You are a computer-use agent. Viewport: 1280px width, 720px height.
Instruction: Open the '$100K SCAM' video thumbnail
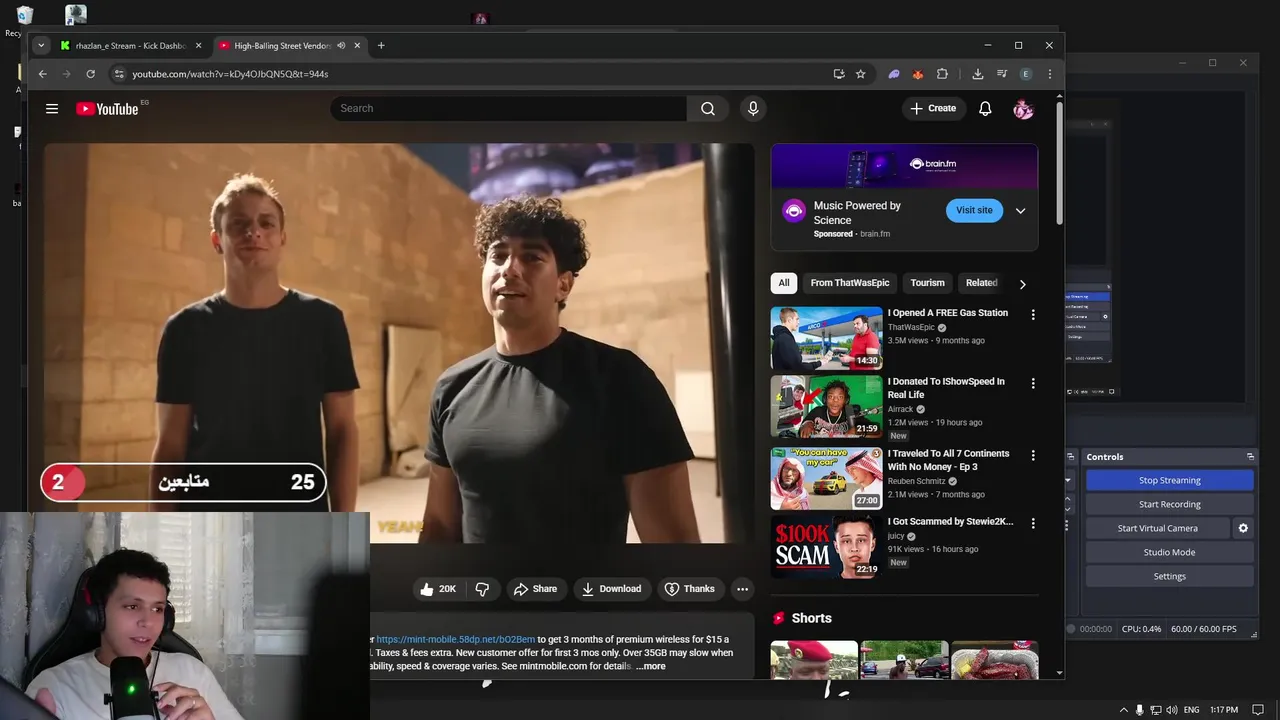pos(826,546)
